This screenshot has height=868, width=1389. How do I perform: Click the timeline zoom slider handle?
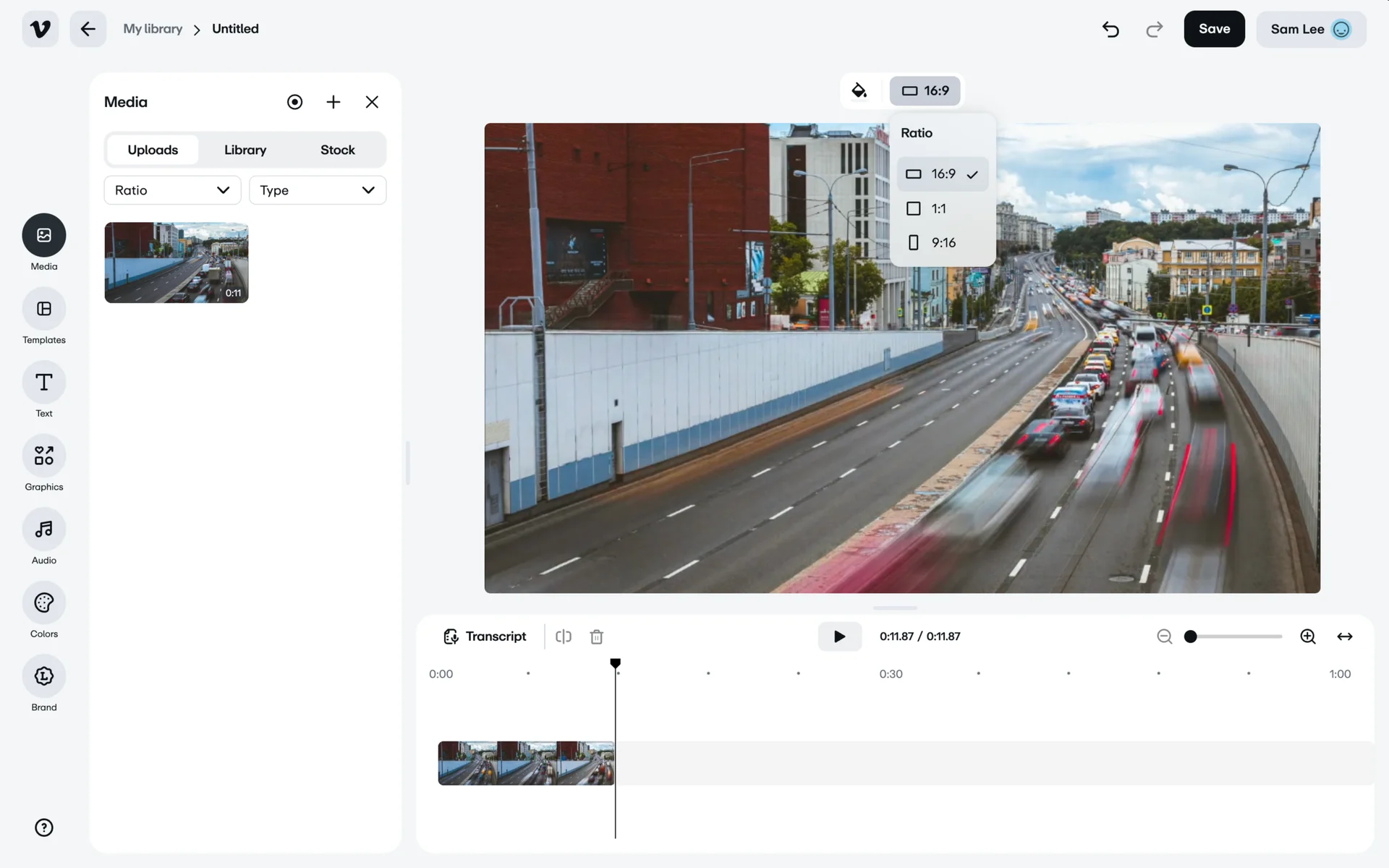pos(1190,637)
